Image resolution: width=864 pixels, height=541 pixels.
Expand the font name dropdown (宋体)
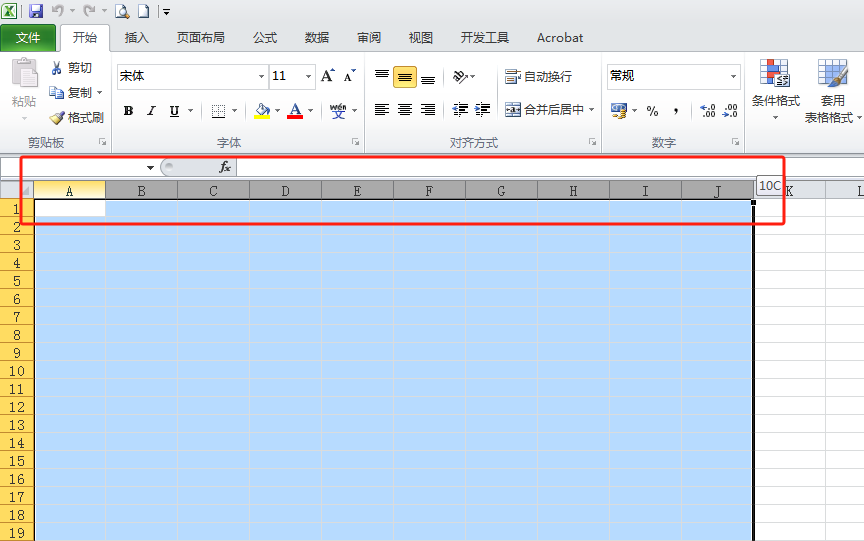[261, 77]
